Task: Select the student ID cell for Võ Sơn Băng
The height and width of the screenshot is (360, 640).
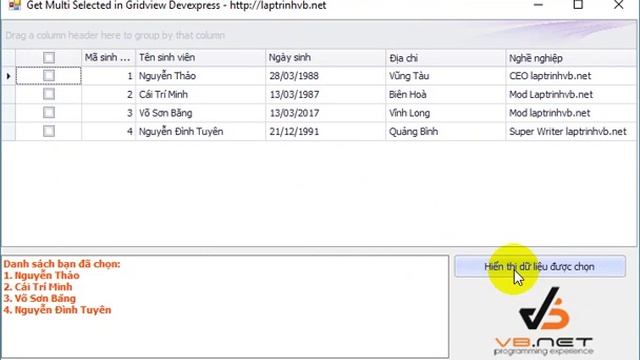Action: coord(109,113)
